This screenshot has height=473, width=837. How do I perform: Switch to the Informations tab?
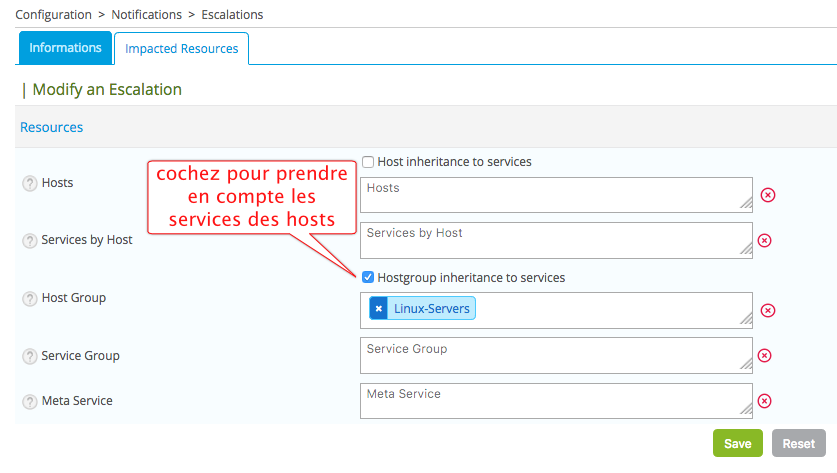click(x=65, y=48)
